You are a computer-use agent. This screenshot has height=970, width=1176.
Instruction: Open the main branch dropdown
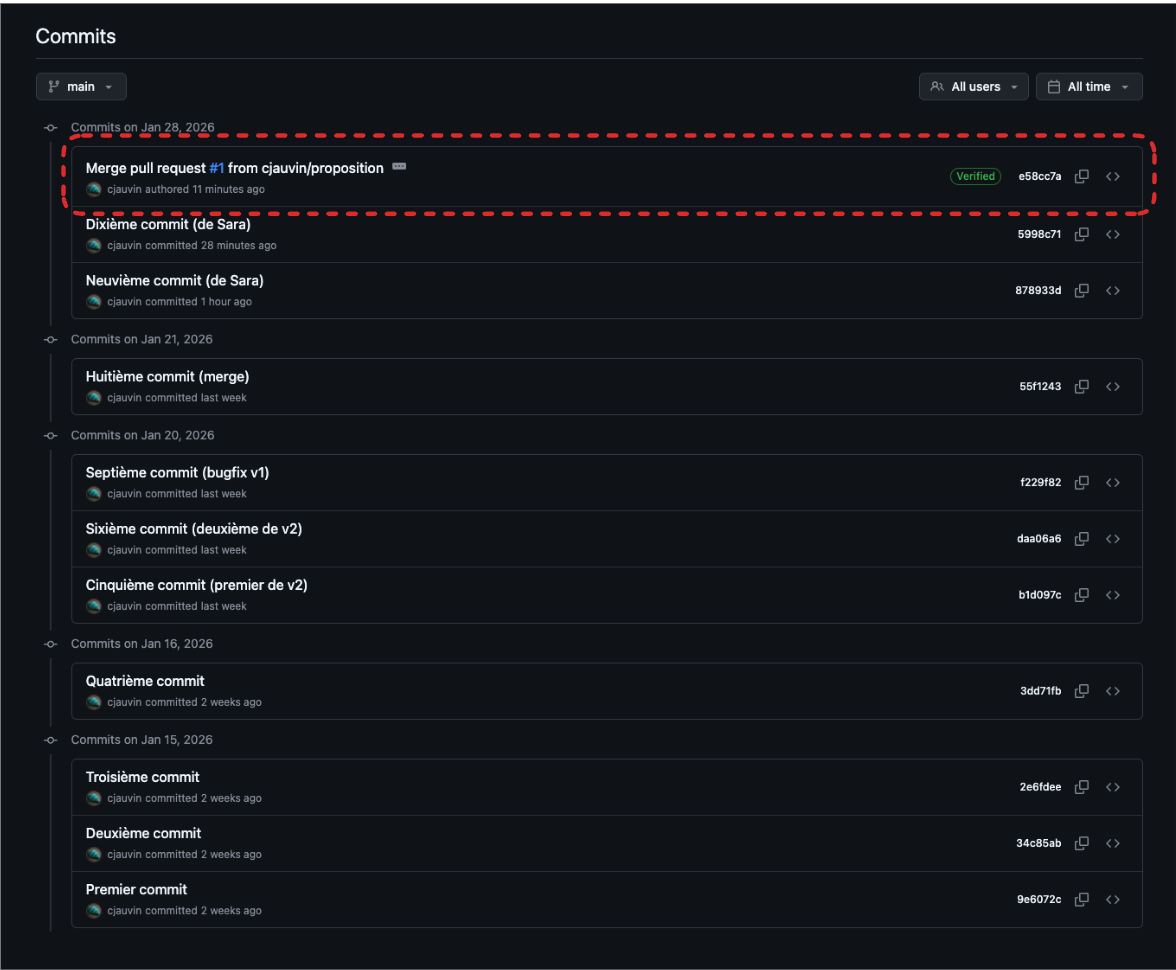pyautogui.click(x=81, y=87)
